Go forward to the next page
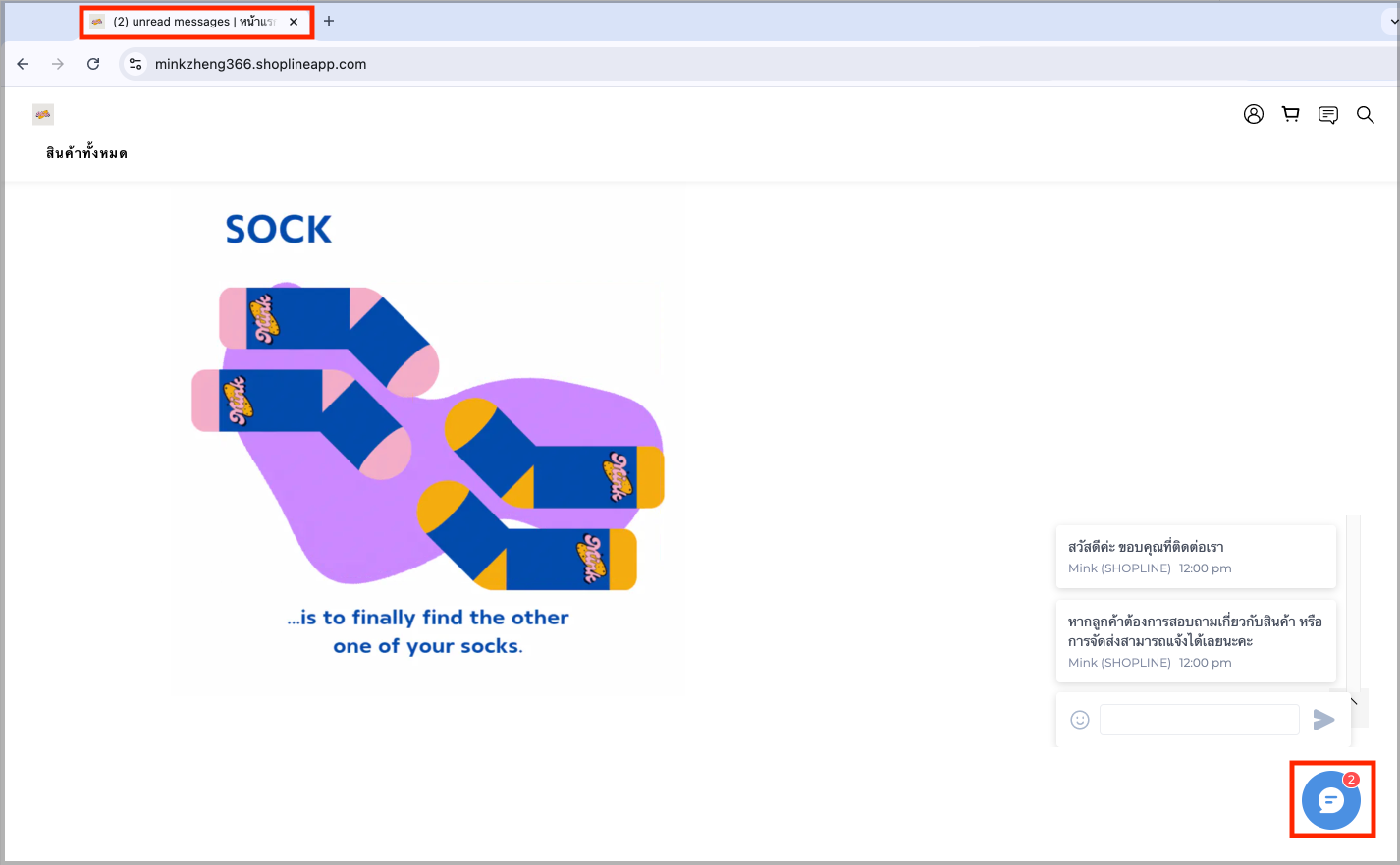The height and width of the screenshot is (865, 1400). pos(58,64)
